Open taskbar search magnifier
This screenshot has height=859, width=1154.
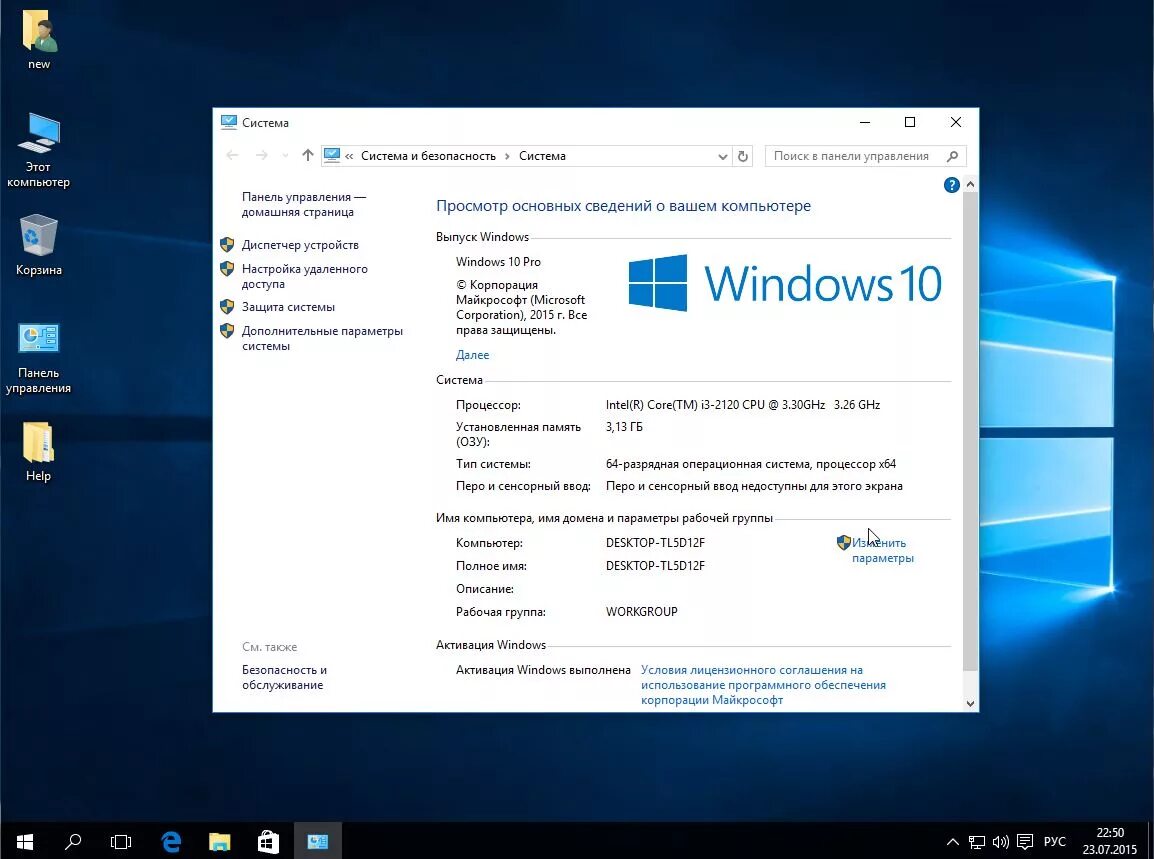pyautogui.click(x=73, y=841)
